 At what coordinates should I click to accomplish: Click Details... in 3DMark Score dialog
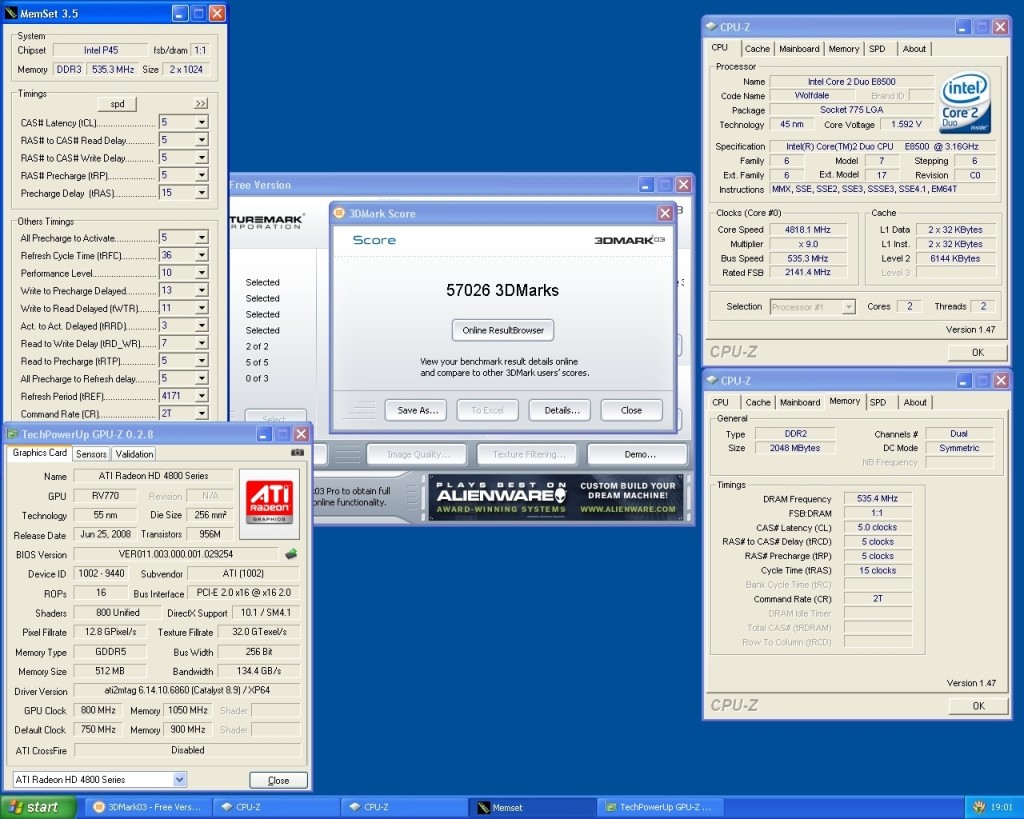coord(561,410)
